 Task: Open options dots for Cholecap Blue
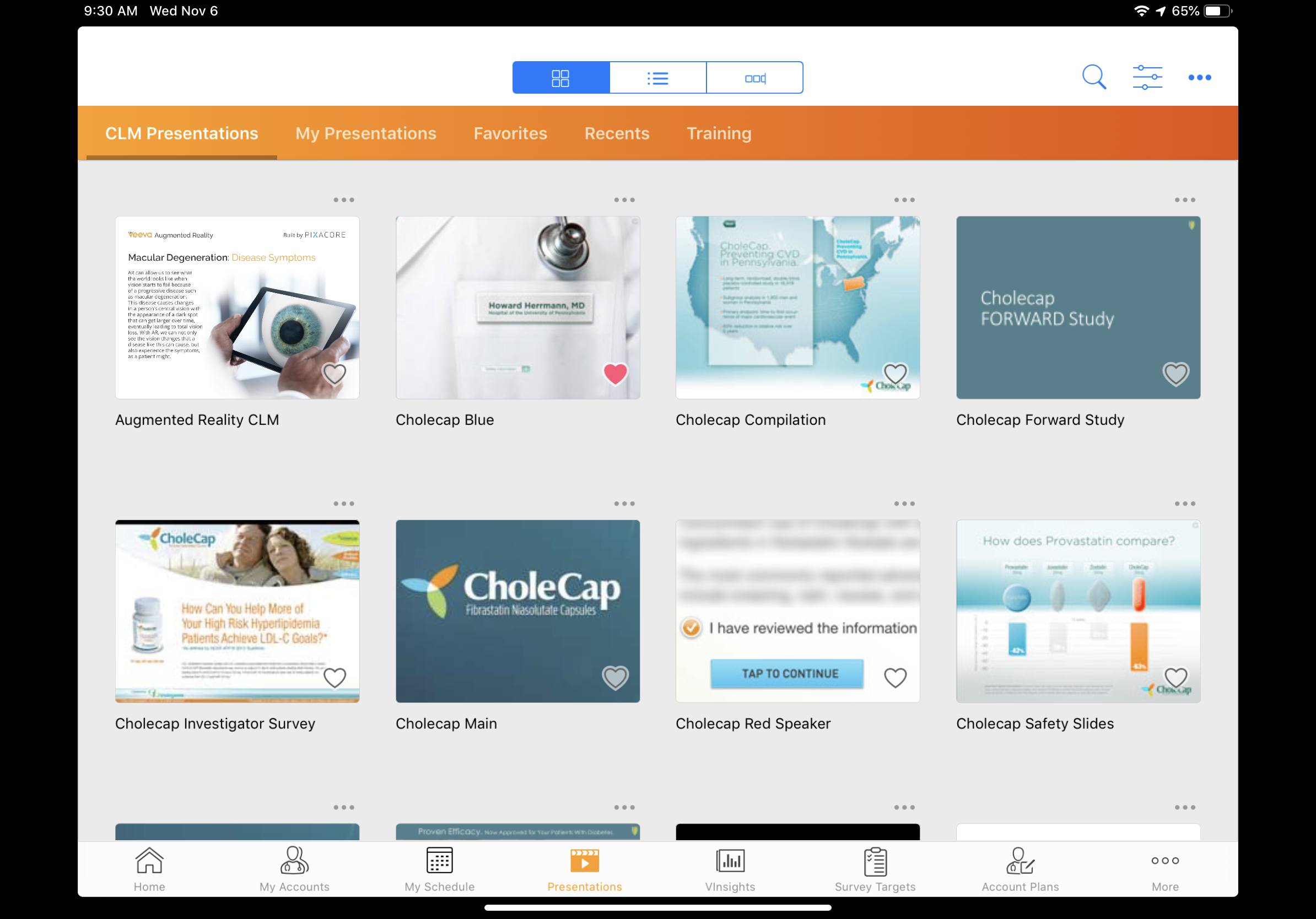pyautogui.click(x=624, y=200)
